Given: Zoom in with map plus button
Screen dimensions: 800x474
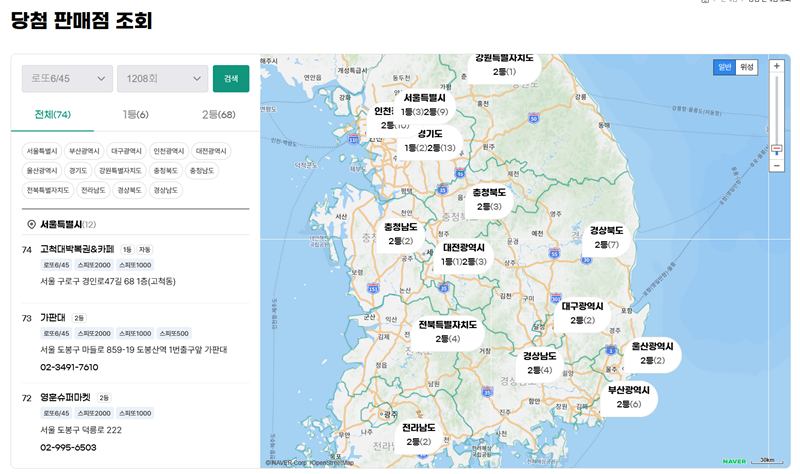Looking at the screenshot, I should pyautogui.click(x=777, y=66).
